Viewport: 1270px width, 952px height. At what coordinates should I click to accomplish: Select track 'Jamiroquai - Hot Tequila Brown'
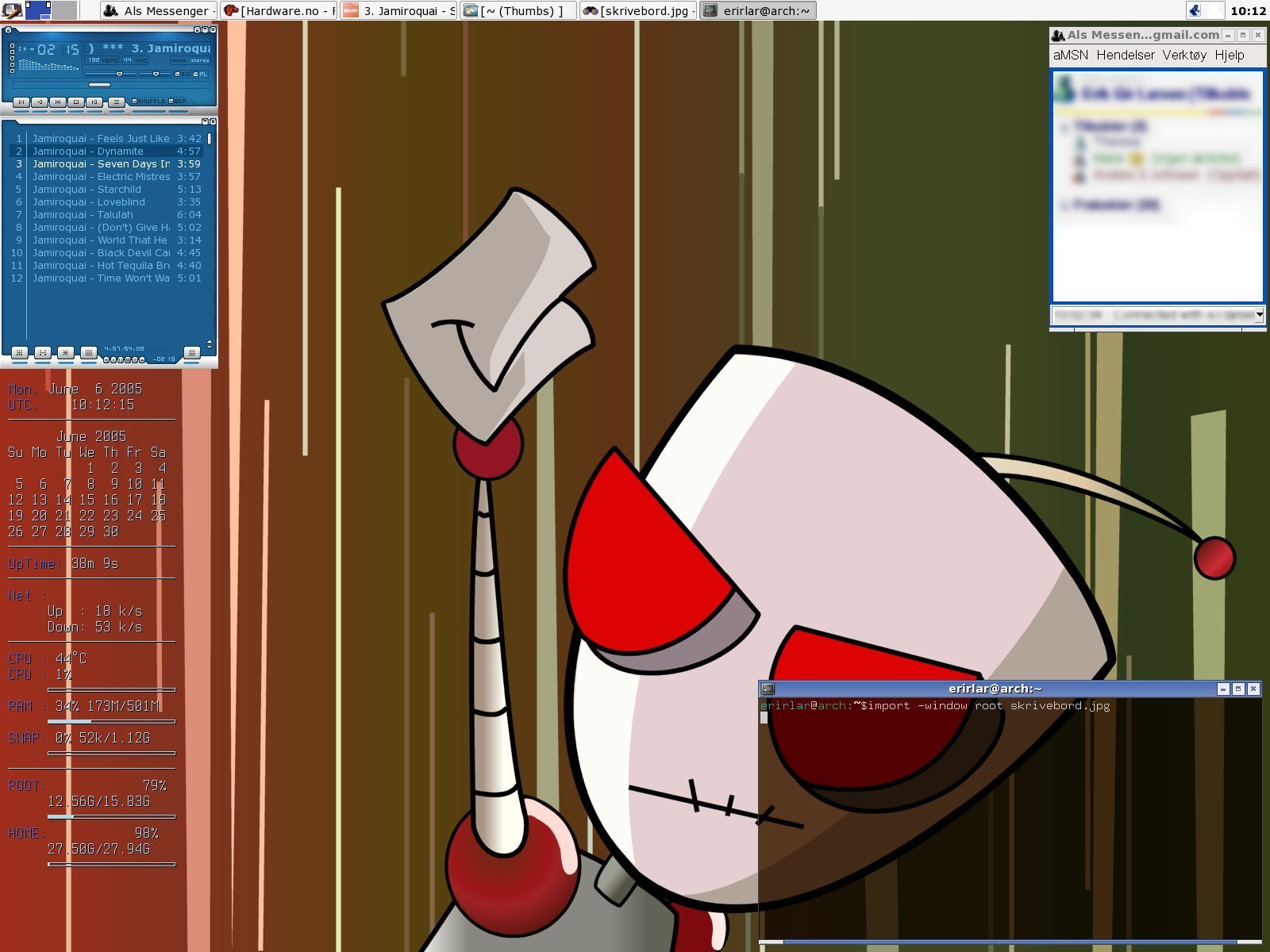[106, 265]
